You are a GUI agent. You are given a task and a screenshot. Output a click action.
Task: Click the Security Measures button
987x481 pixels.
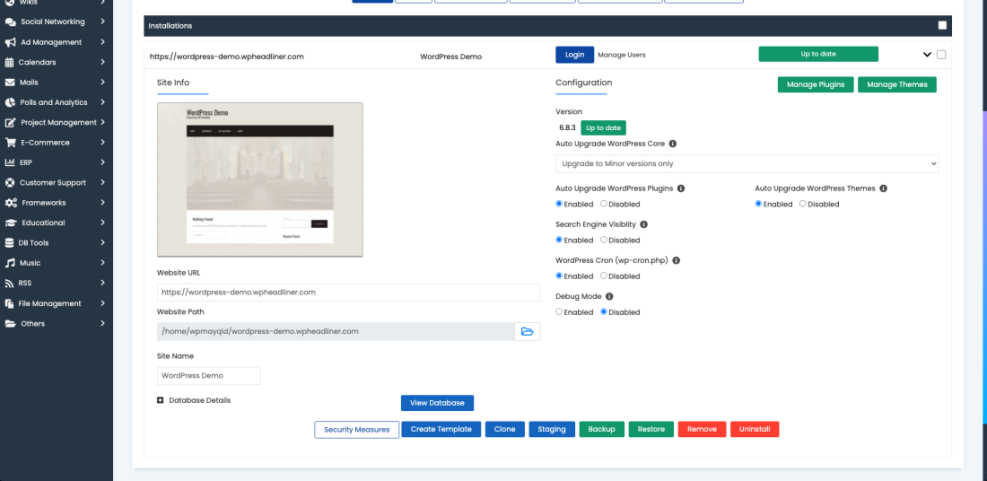pos(357,429)
